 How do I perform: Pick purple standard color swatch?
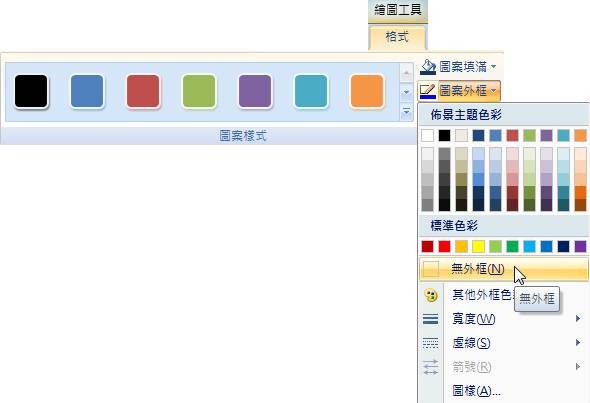pos(581,246)
